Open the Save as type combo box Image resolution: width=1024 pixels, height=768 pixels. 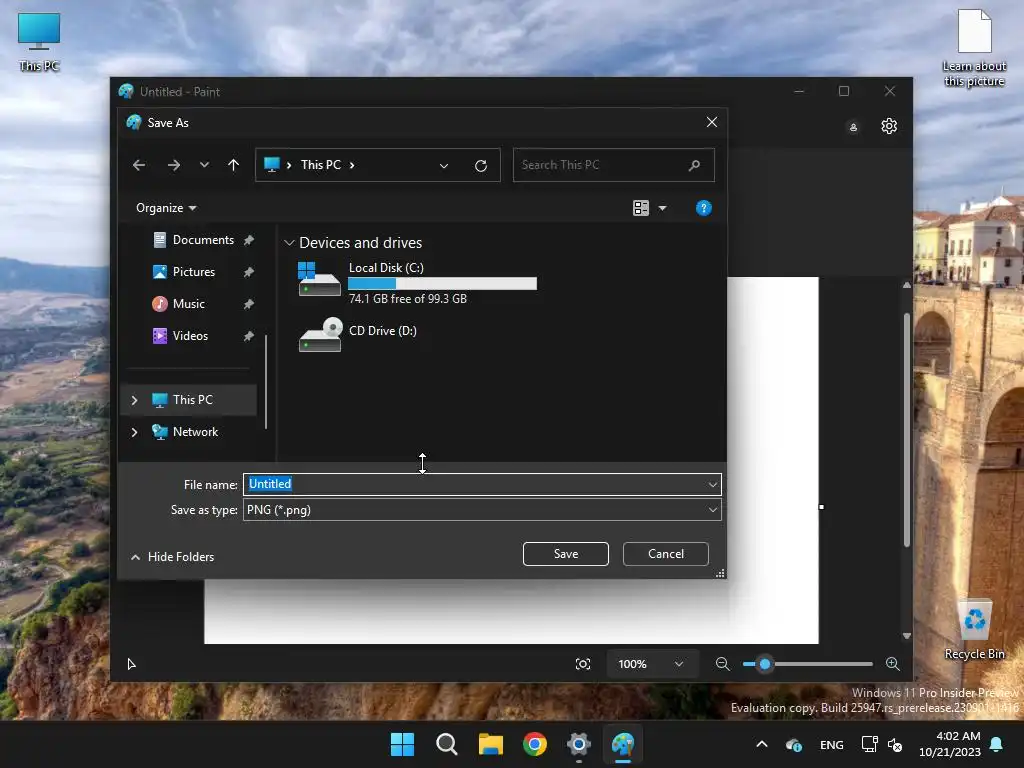point(482,510)
